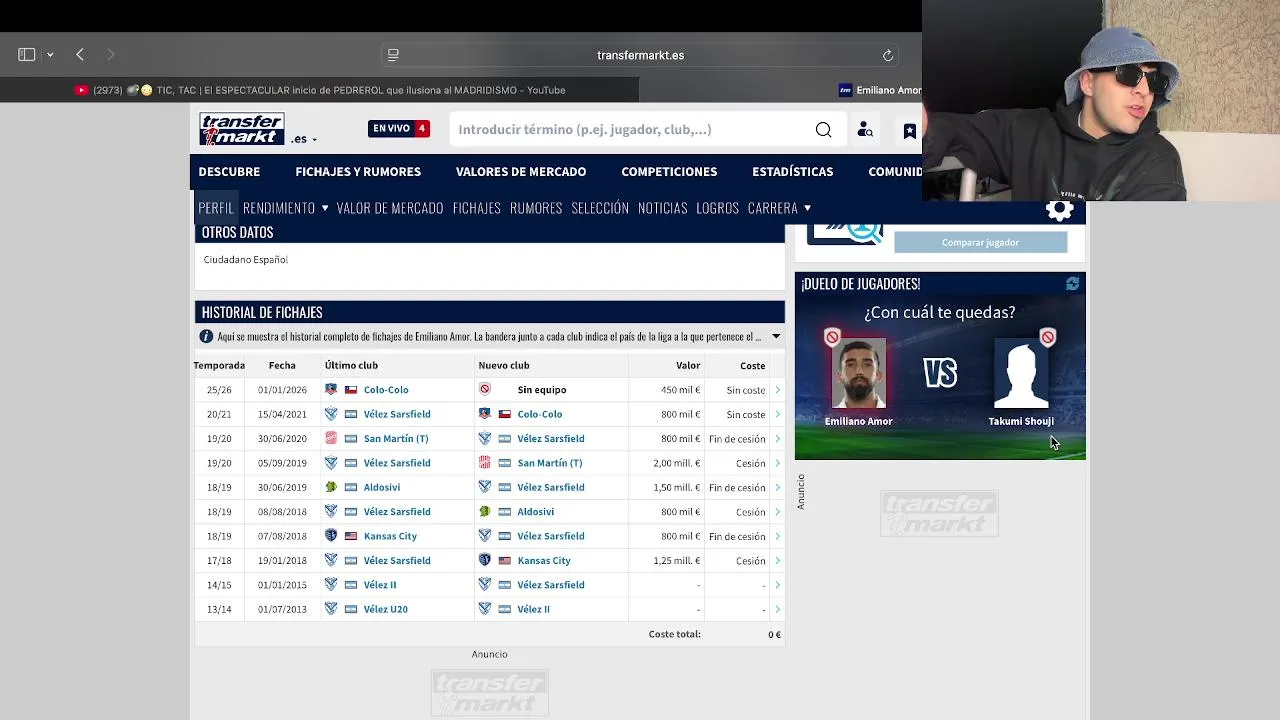Expand the transfer history info arrow
This screenshot has width=1280, height=720.
point(776,337)
